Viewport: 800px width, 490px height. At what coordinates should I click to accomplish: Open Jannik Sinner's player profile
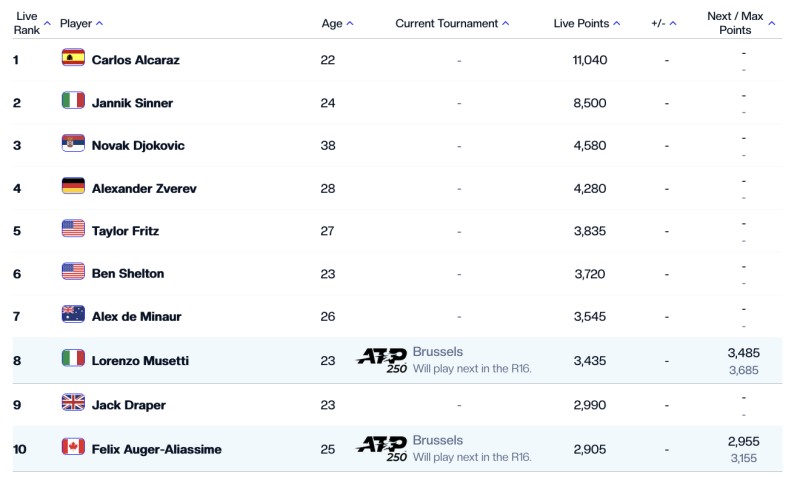click(132, 103)
